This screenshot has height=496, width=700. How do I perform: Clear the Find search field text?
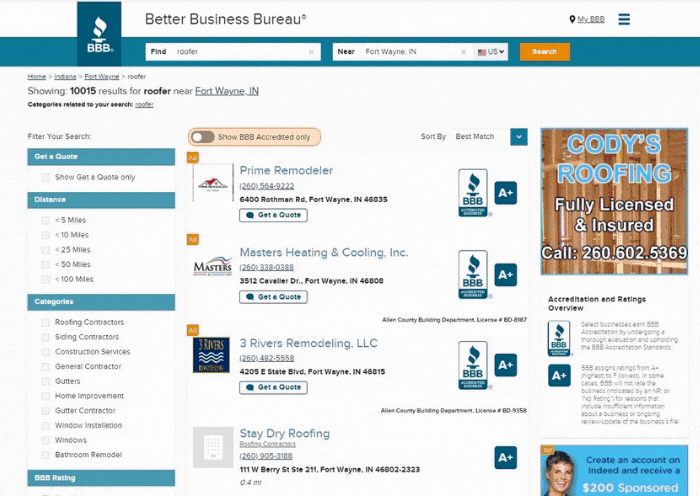(311, 51)
